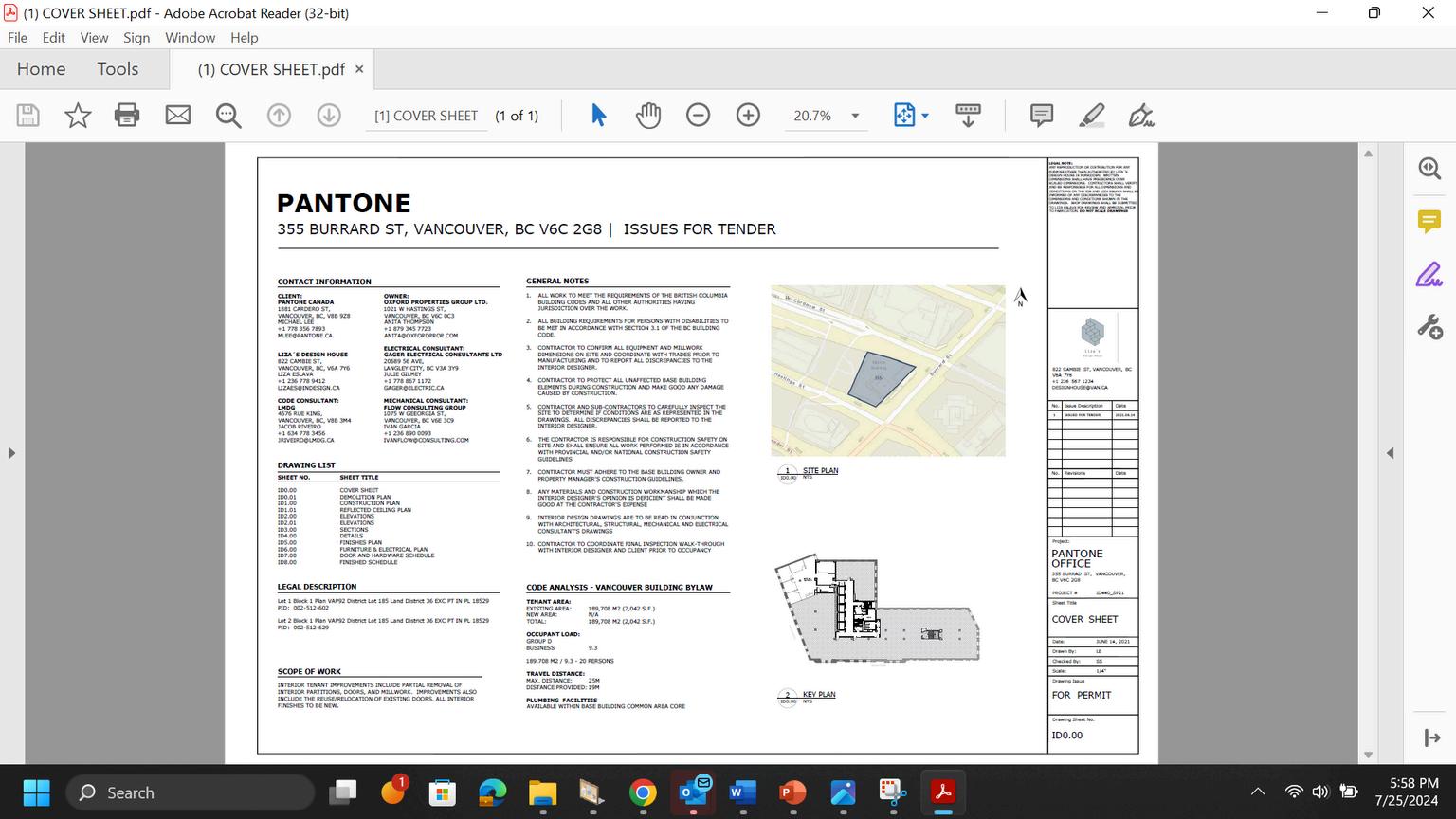Click the scrolling mode keyboard icon
Image resolution: width=1456 pixels, height=819 pixels.
pos(968,116)
